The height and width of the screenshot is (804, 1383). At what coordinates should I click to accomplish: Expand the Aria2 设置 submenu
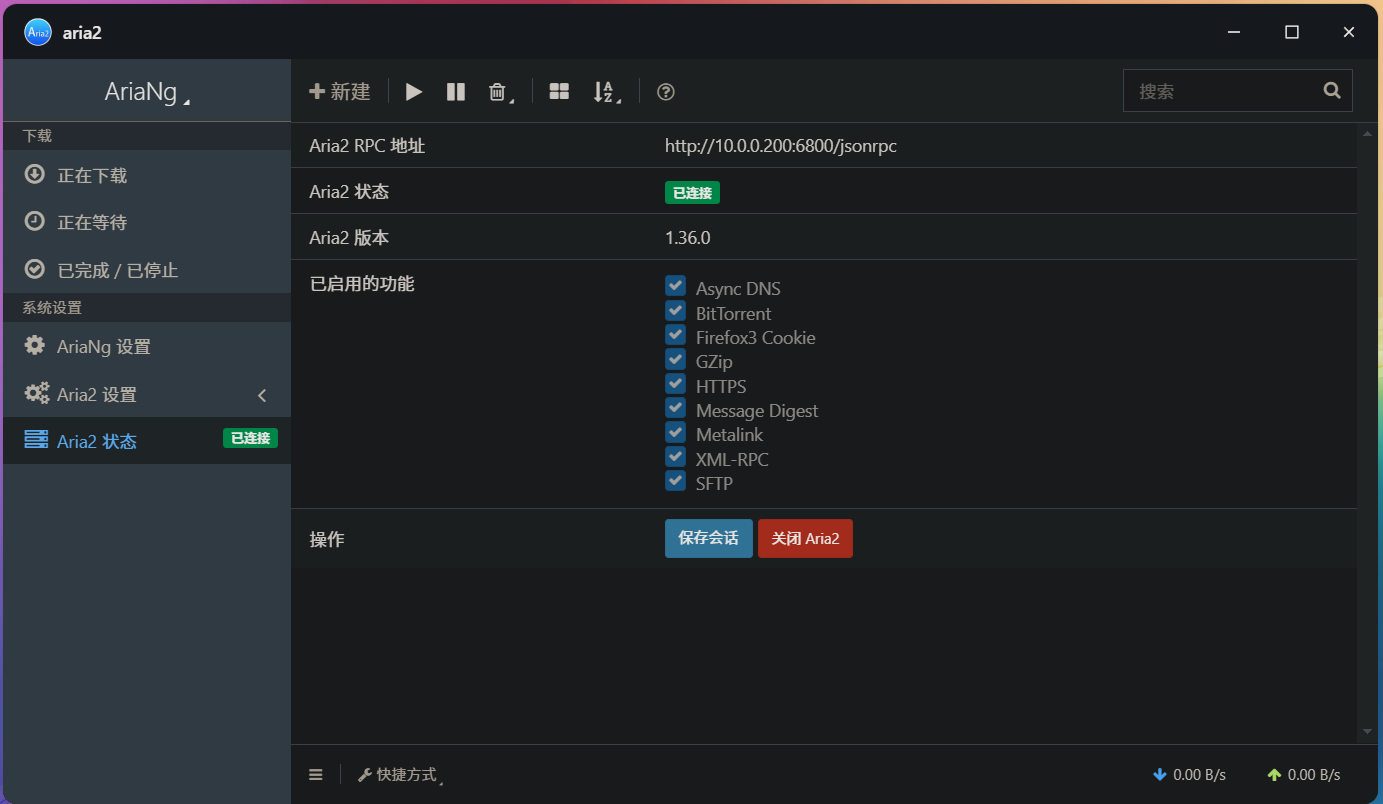click(x=147, y=394)
